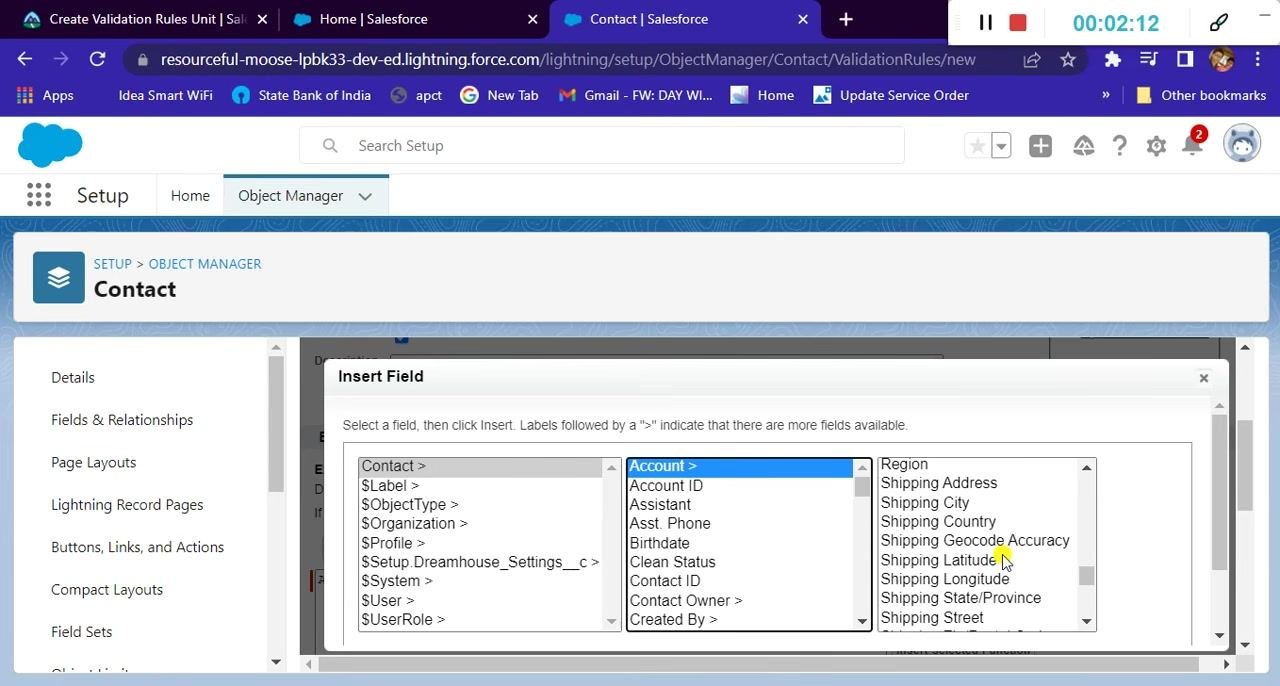Screen dimensions: 1280x686
Task: Open Other bookmarks folder
Action: click(x=1201, y=95)
